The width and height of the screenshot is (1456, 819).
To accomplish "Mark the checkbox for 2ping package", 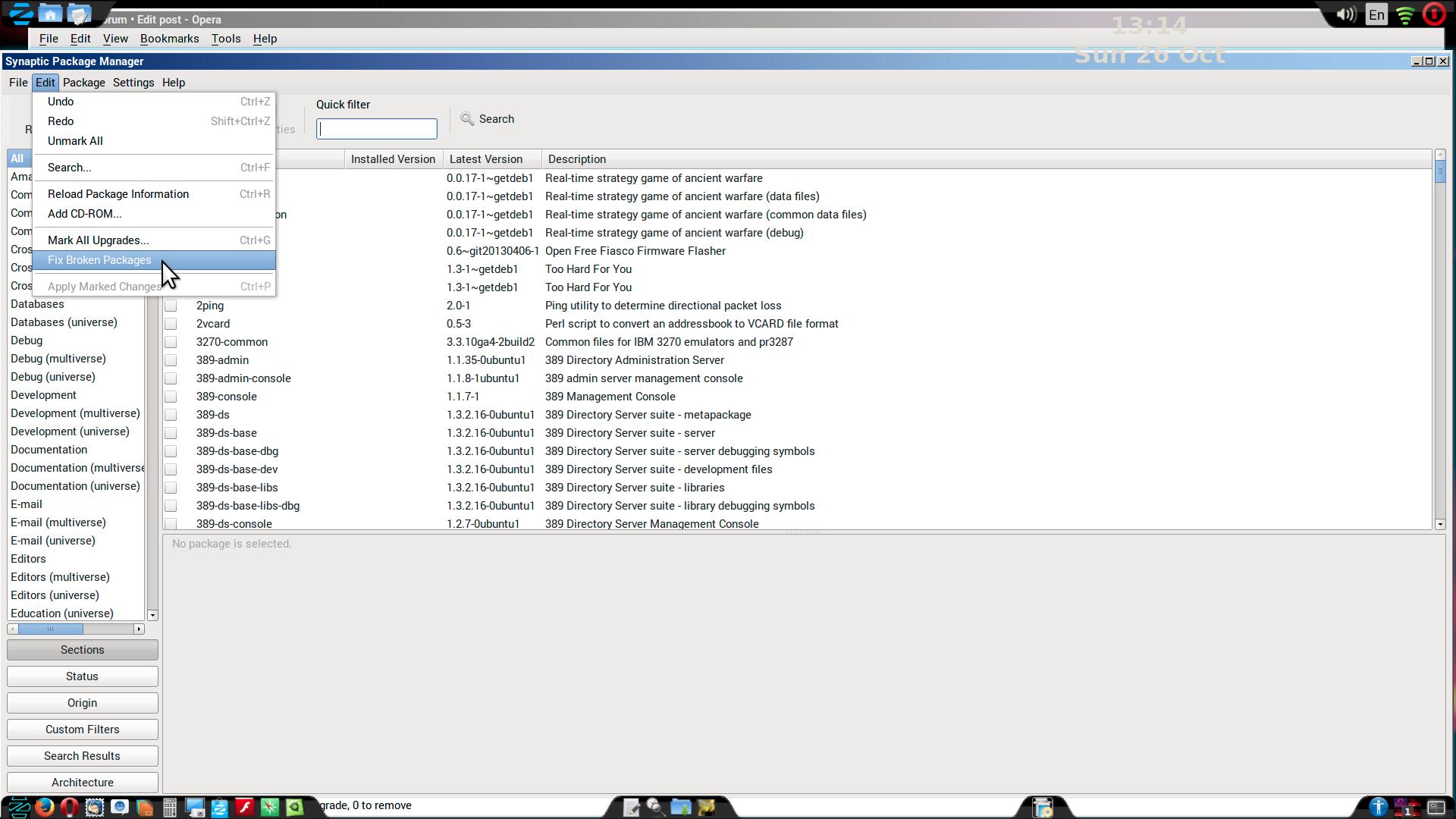I will [x=171, y=306].
